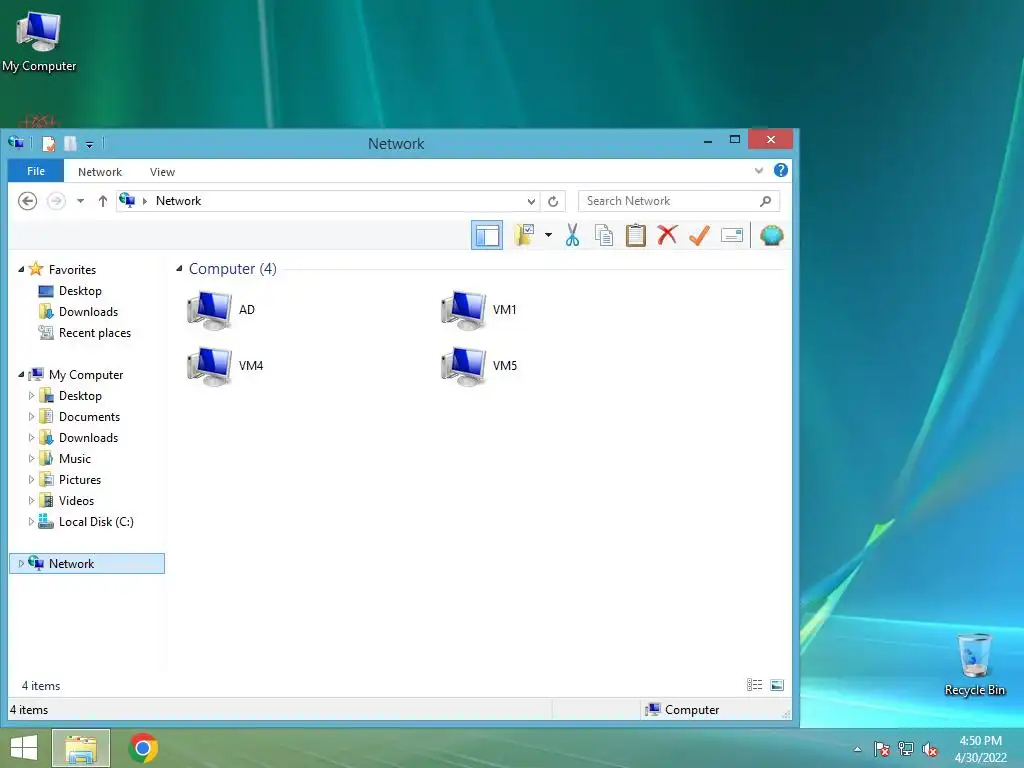This screenshot has width=1024, height=768.
Task: Click the network tray icon
Action: click(x=906, y=749)
